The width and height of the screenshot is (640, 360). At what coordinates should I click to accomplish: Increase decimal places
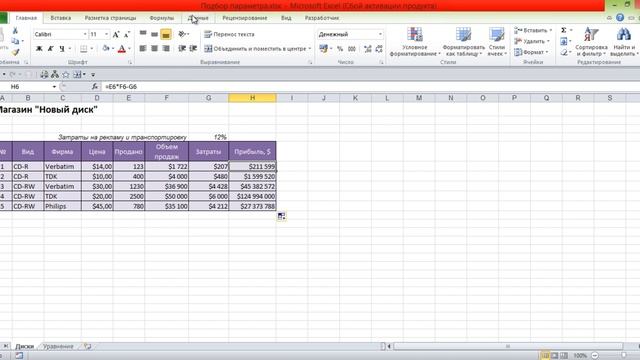[368, 49]
